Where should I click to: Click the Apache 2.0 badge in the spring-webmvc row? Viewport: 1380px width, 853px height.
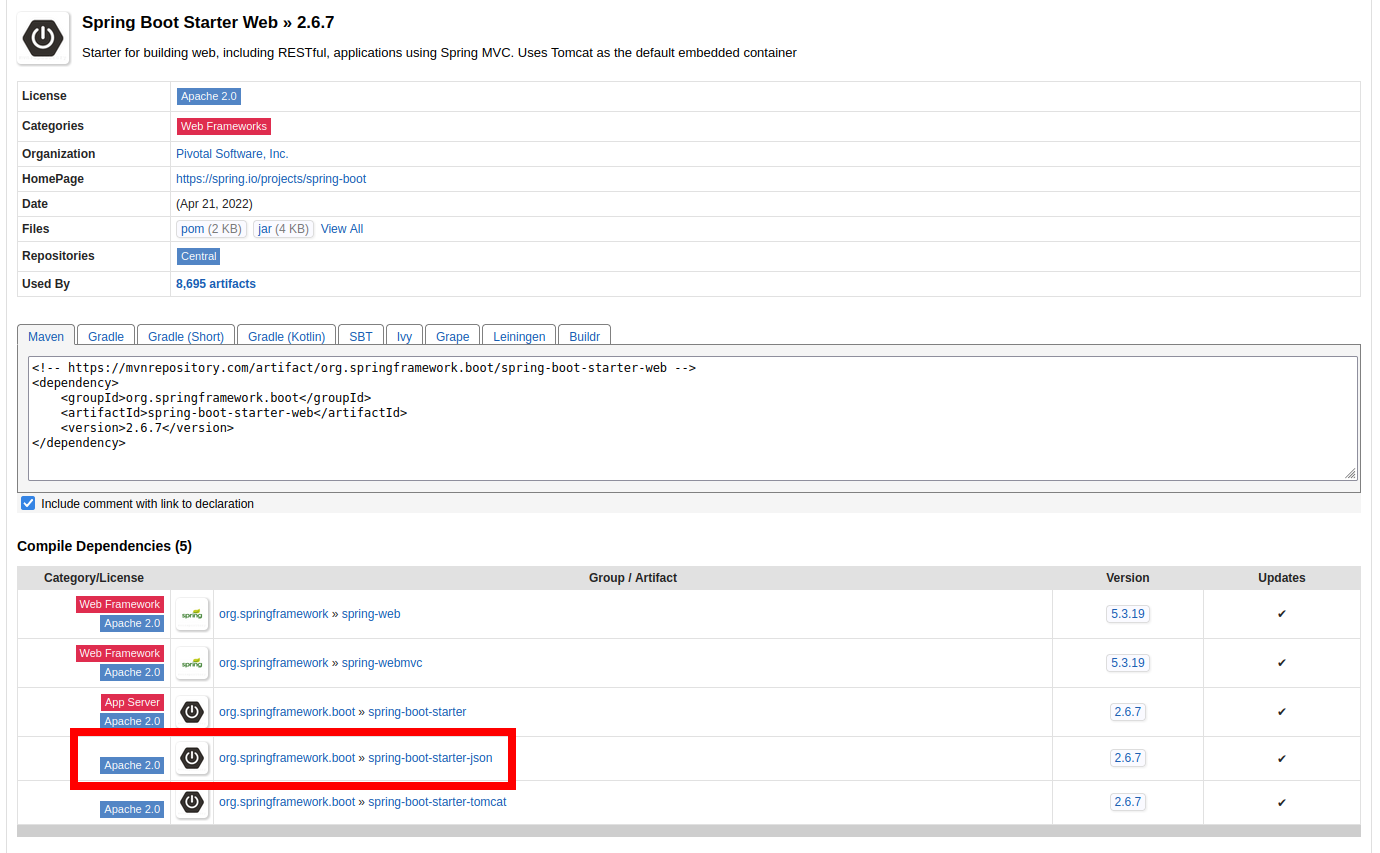point(132,672)
